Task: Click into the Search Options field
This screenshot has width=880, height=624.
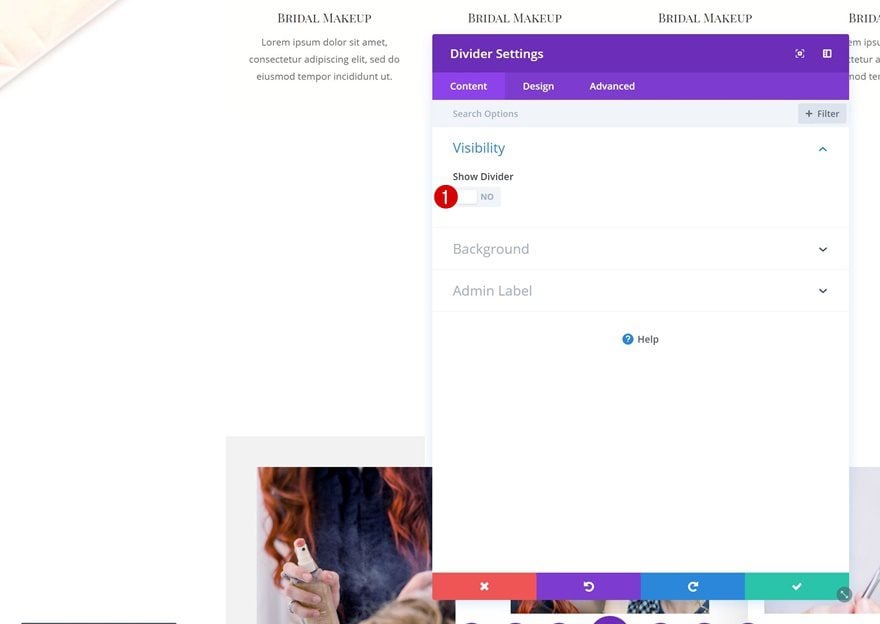Action: 615,113
